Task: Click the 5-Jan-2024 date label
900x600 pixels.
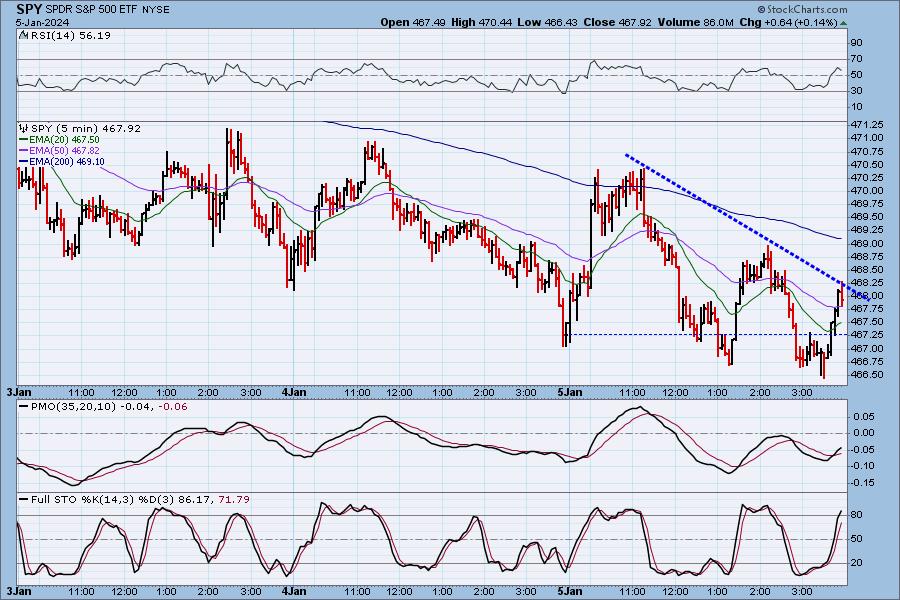Action: coord(42,22)
